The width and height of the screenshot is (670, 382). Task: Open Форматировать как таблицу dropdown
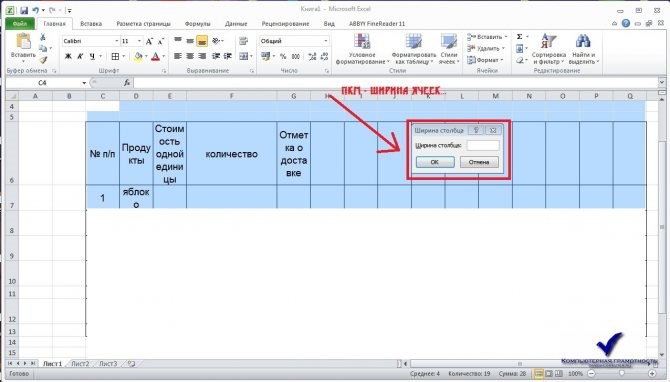[414, 49]
